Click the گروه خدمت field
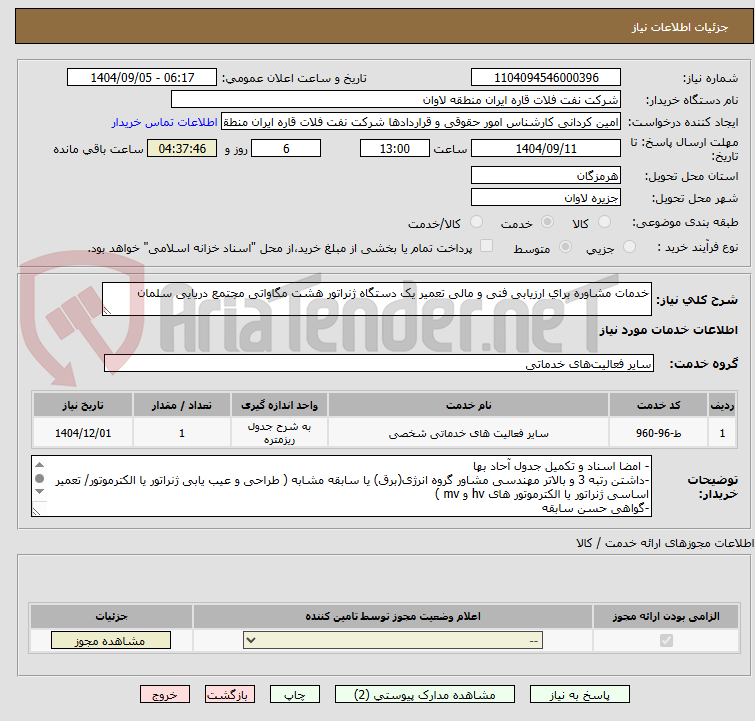755x721 pixels. click(378, 364)
